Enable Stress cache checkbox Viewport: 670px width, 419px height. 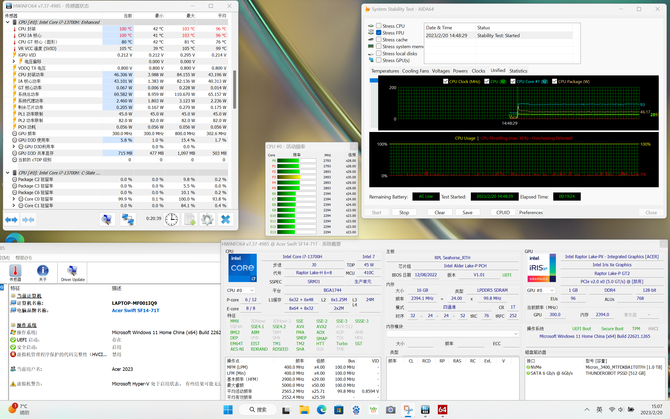click(379, 39)
